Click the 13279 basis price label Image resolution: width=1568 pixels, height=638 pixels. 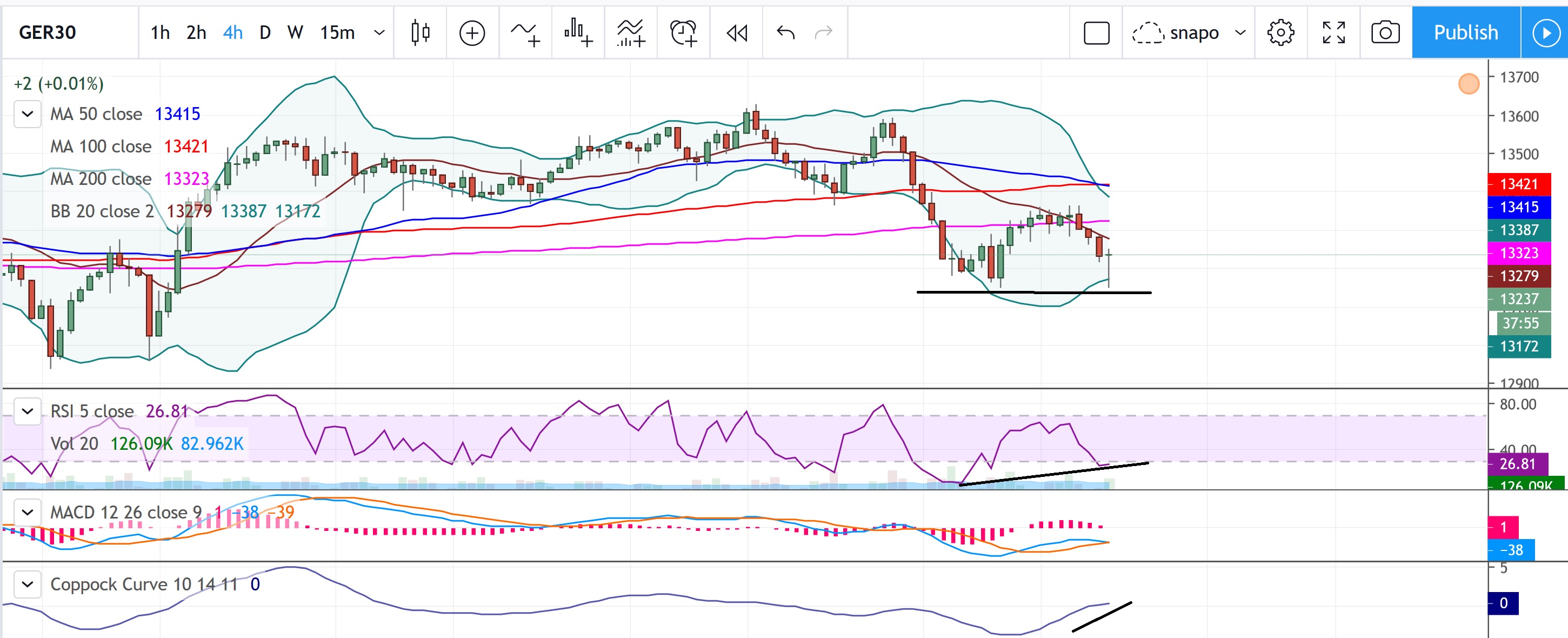[1519, 276]
